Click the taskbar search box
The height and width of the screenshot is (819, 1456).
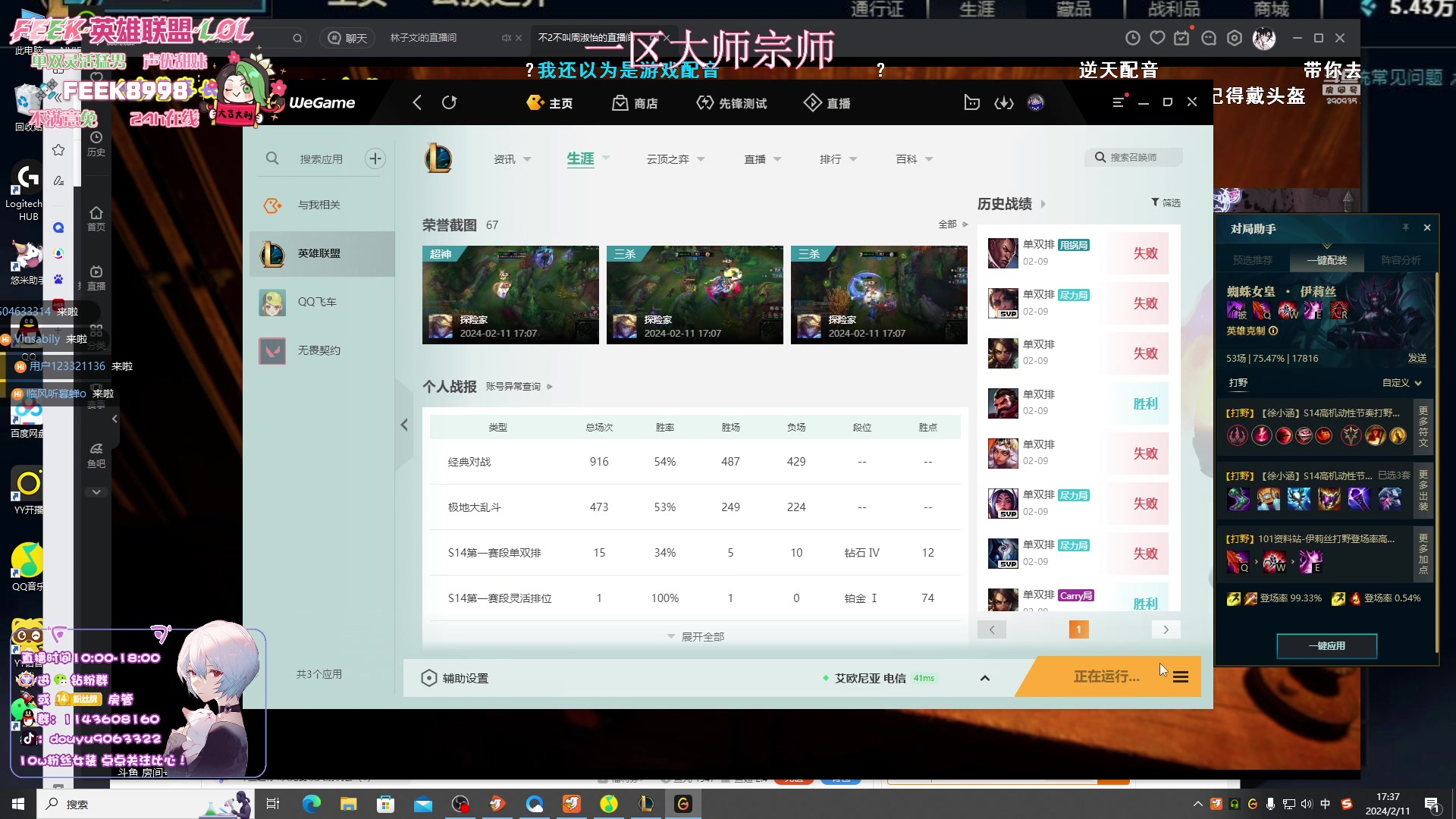click(144, 804)
